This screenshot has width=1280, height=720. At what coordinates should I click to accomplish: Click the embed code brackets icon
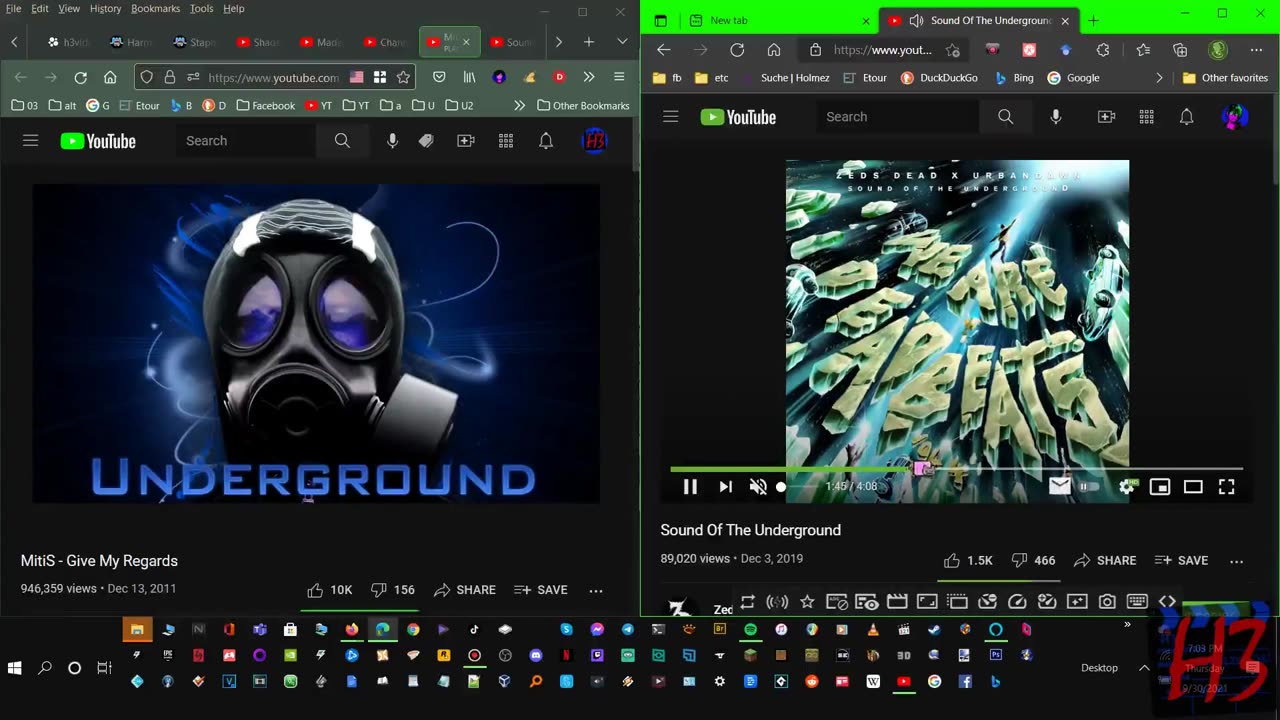pos(1167,602)
